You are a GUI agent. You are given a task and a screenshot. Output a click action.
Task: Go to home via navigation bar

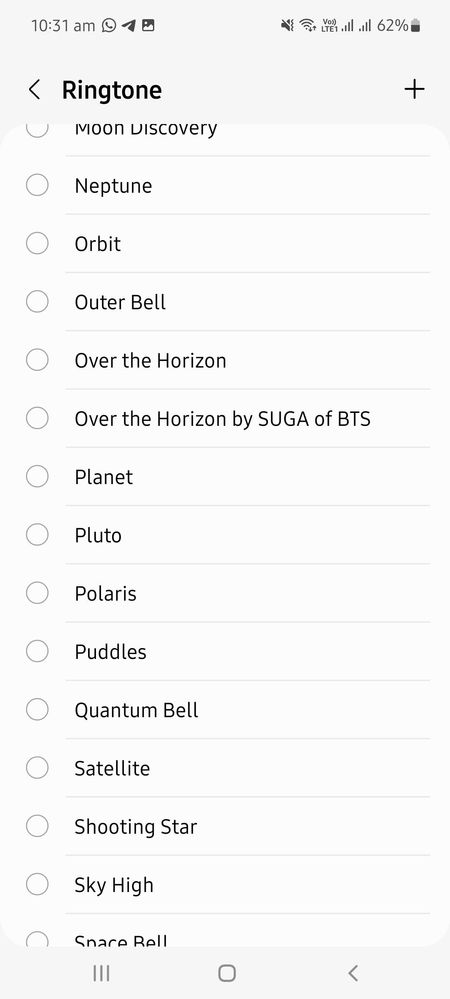227,973
